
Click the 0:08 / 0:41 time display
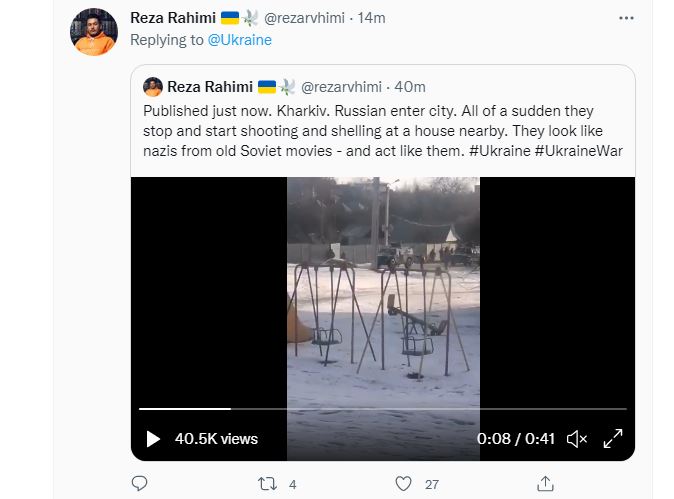click(x=515, y=438)
